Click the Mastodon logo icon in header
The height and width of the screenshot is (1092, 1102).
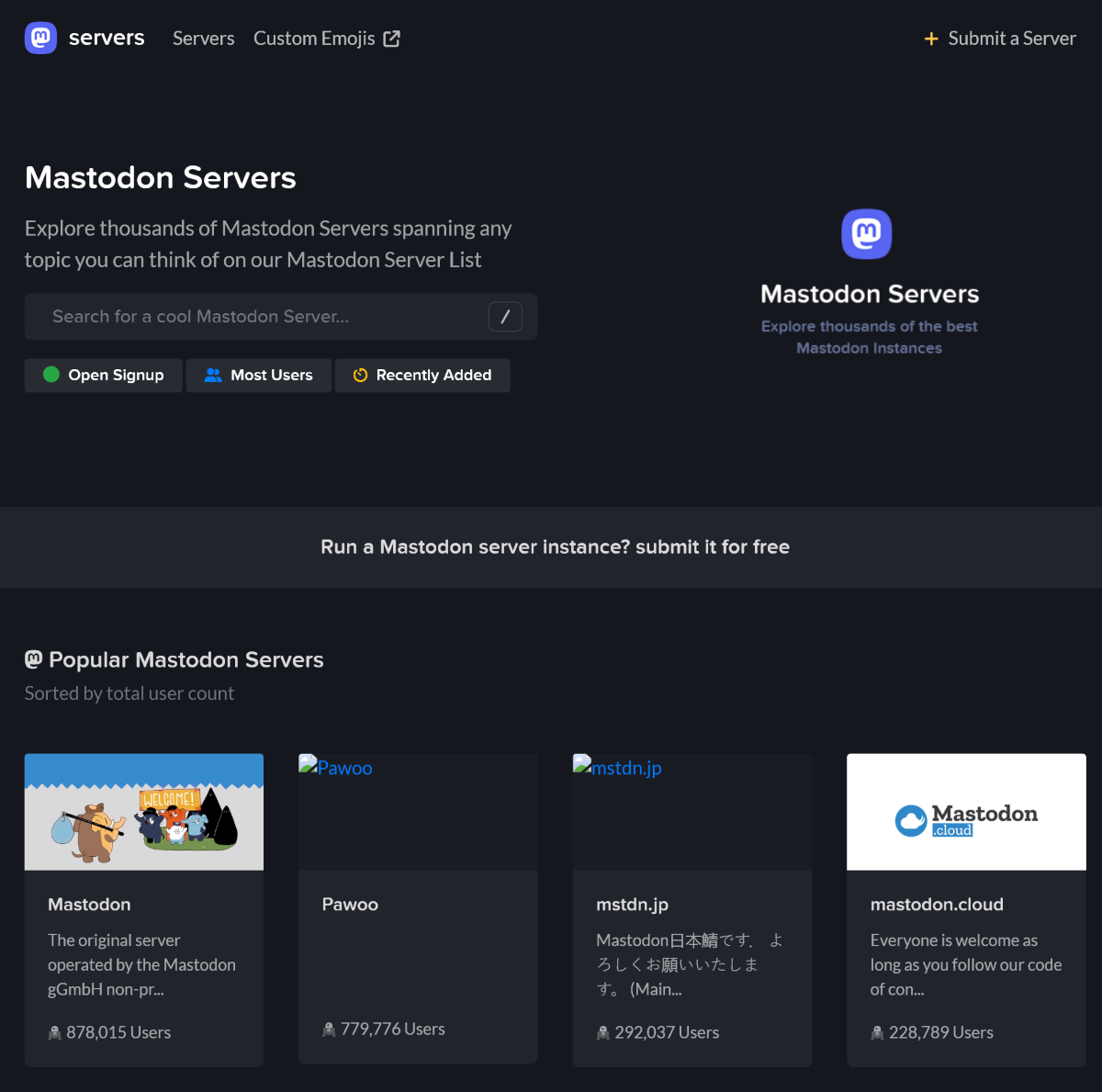40,38
